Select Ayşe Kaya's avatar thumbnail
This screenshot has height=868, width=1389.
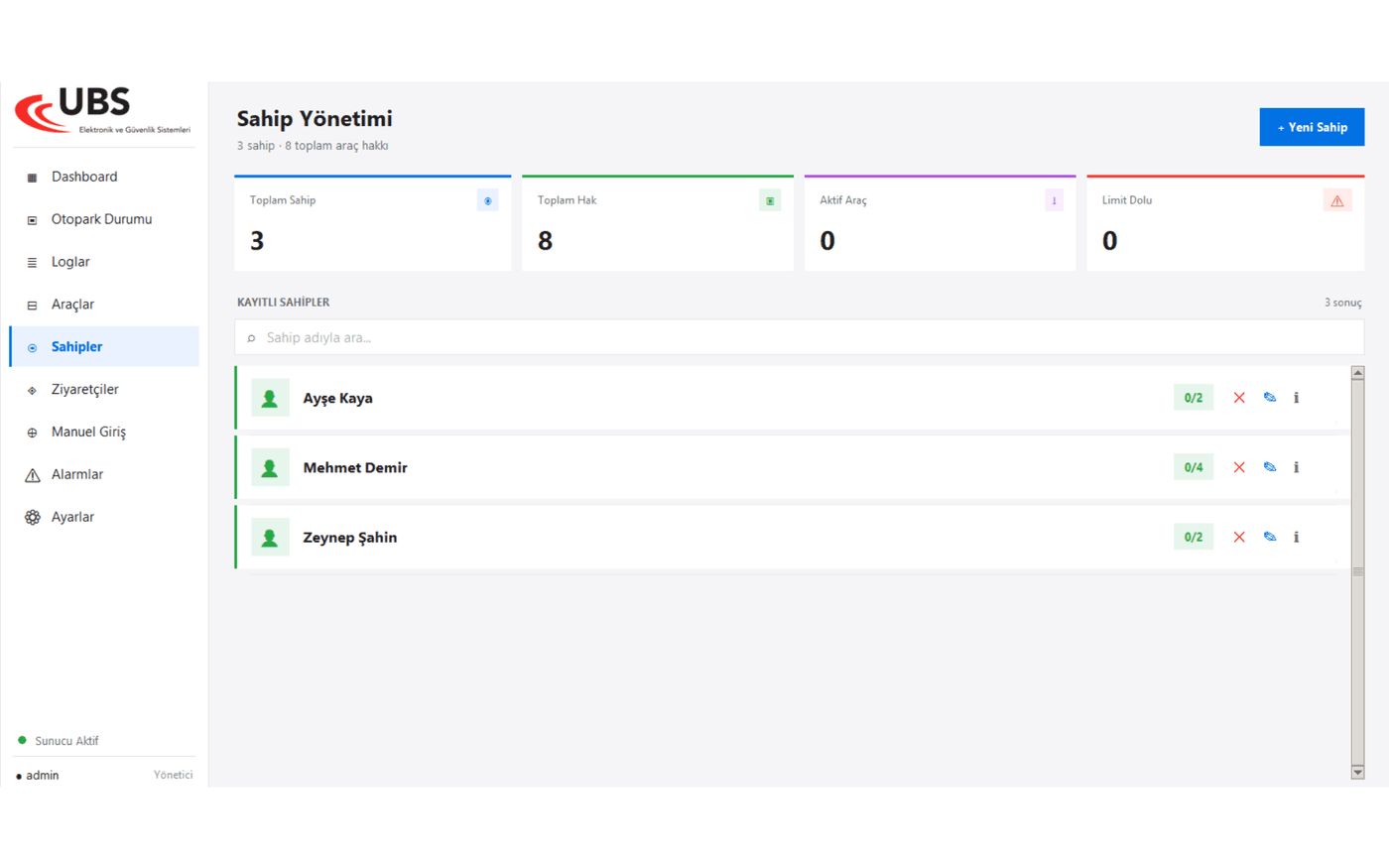(x=270, y=398)
